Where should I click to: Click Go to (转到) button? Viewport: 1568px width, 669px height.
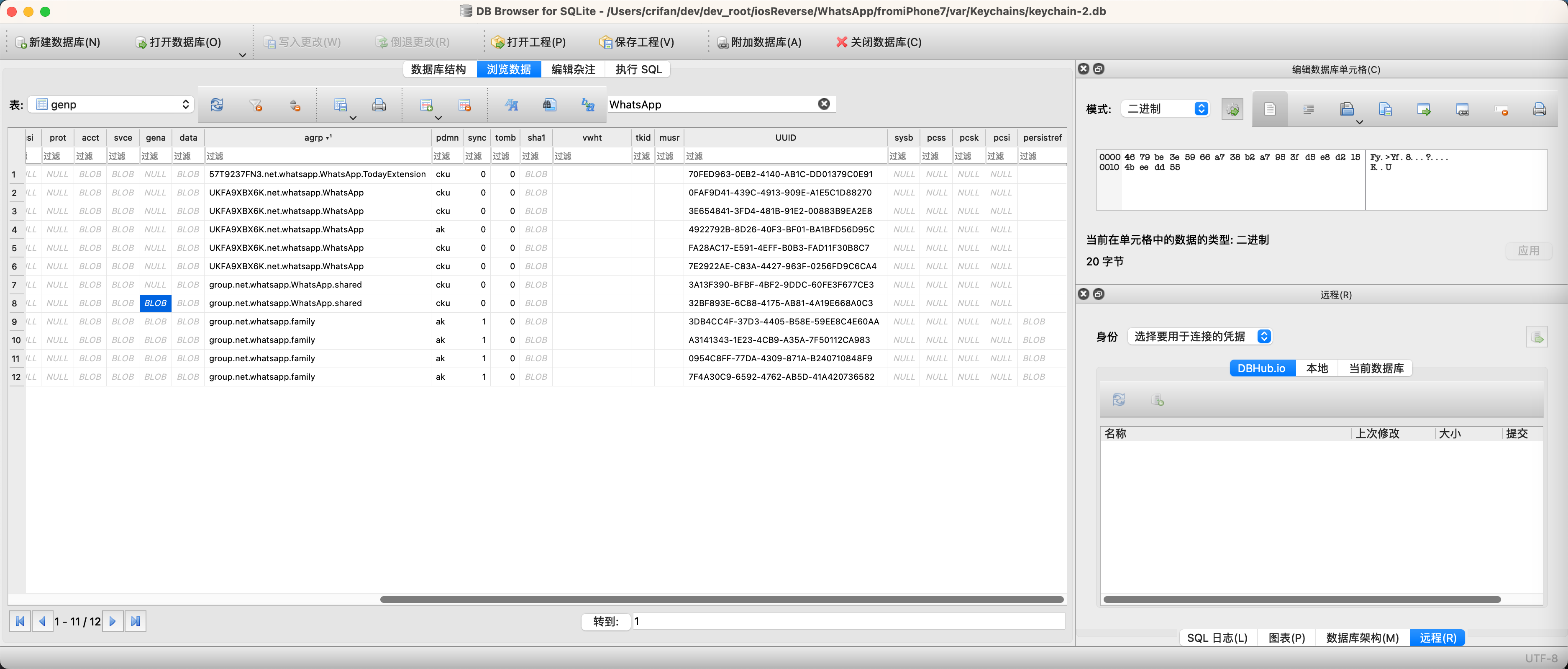[606, 621]
